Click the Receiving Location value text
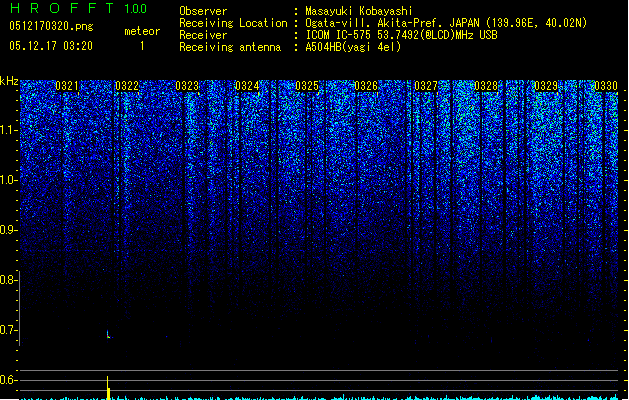The image size is (629, 400). [x=446, y=23]
